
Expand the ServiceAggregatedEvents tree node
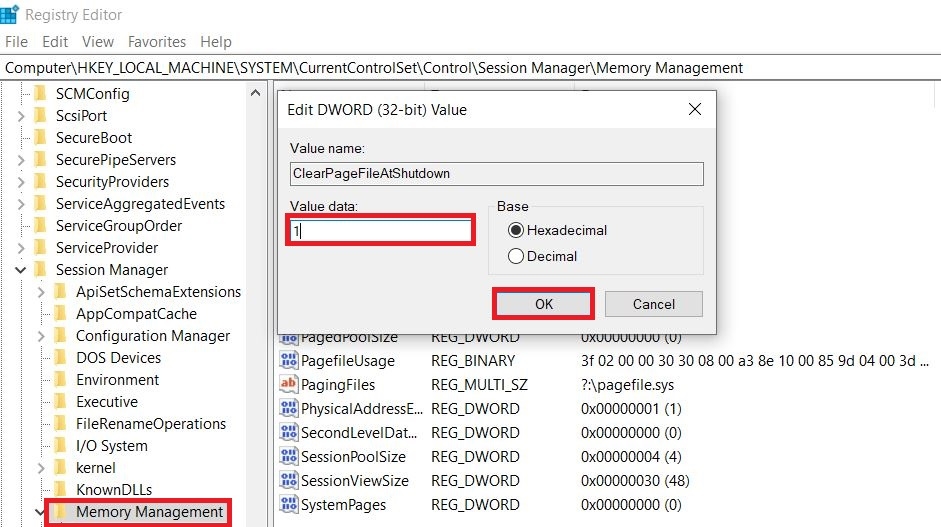pos(21,204)
